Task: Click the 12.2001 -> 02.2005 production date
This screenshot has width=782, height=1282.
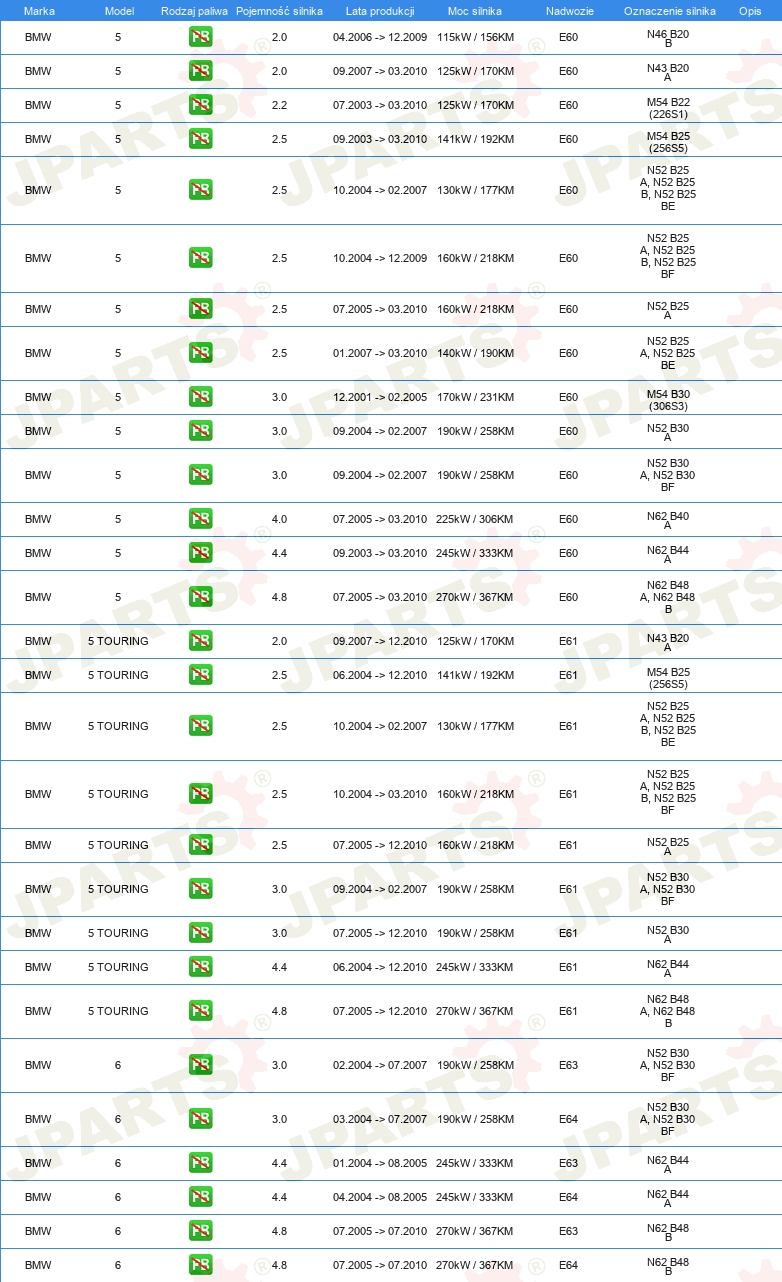Action: coord(380,397)
